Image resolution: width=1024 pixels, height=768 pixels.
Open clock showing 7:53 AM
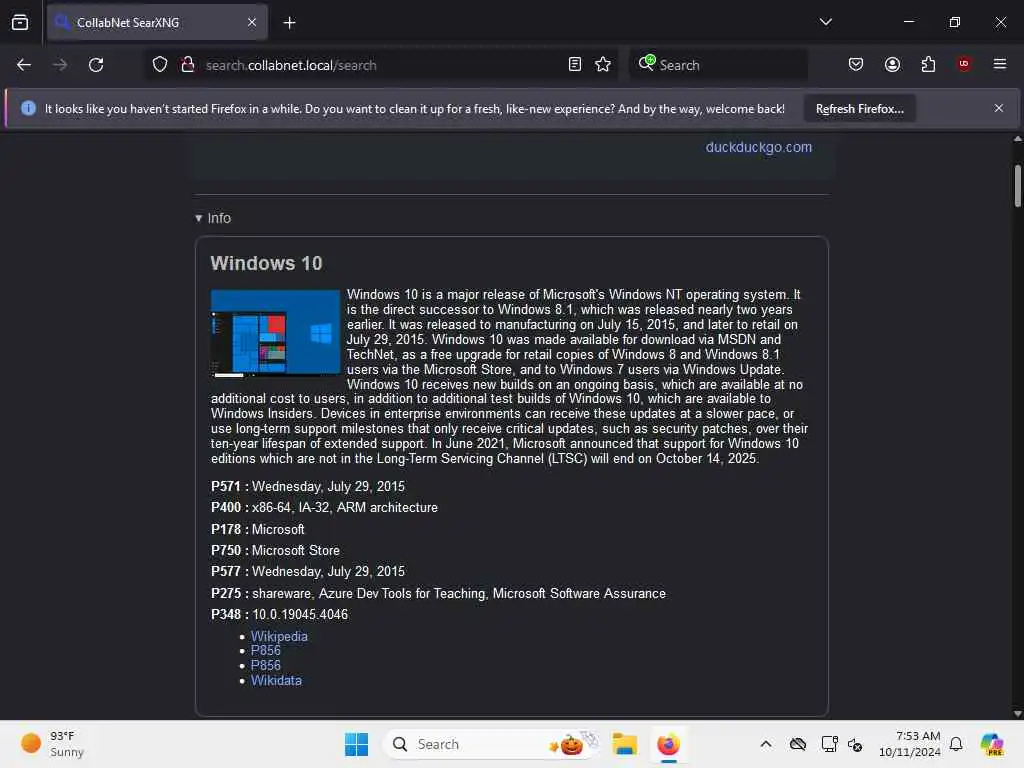[x=909, y=744]
